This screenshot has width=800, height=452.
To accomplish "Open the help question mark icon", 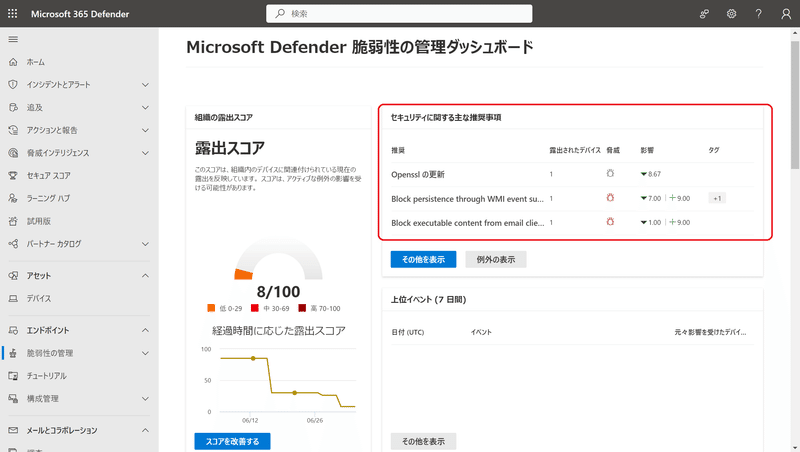I will 759,14.
